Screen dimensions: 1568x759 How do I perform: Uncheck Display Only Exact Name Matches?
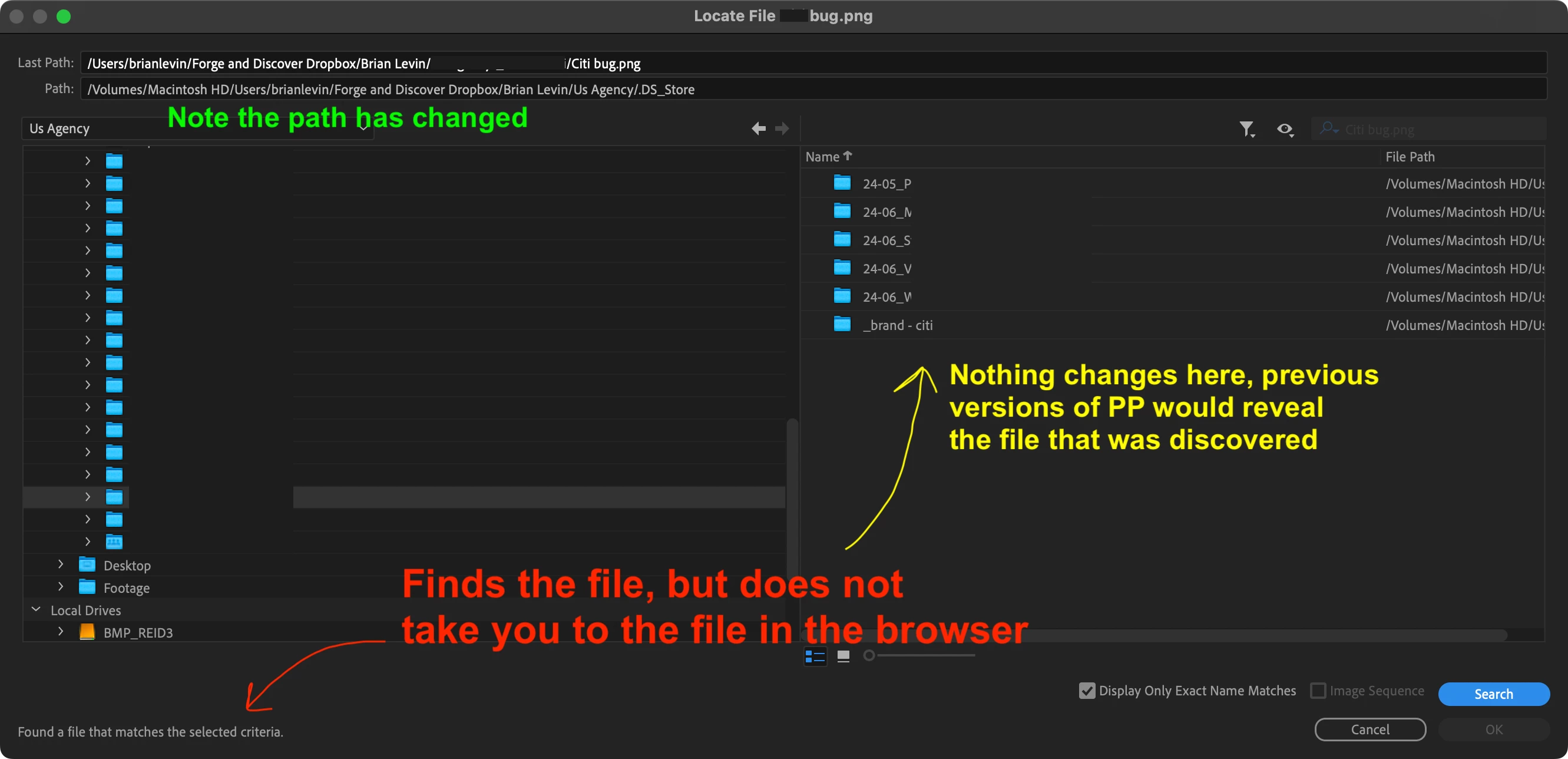(1087, 691)
